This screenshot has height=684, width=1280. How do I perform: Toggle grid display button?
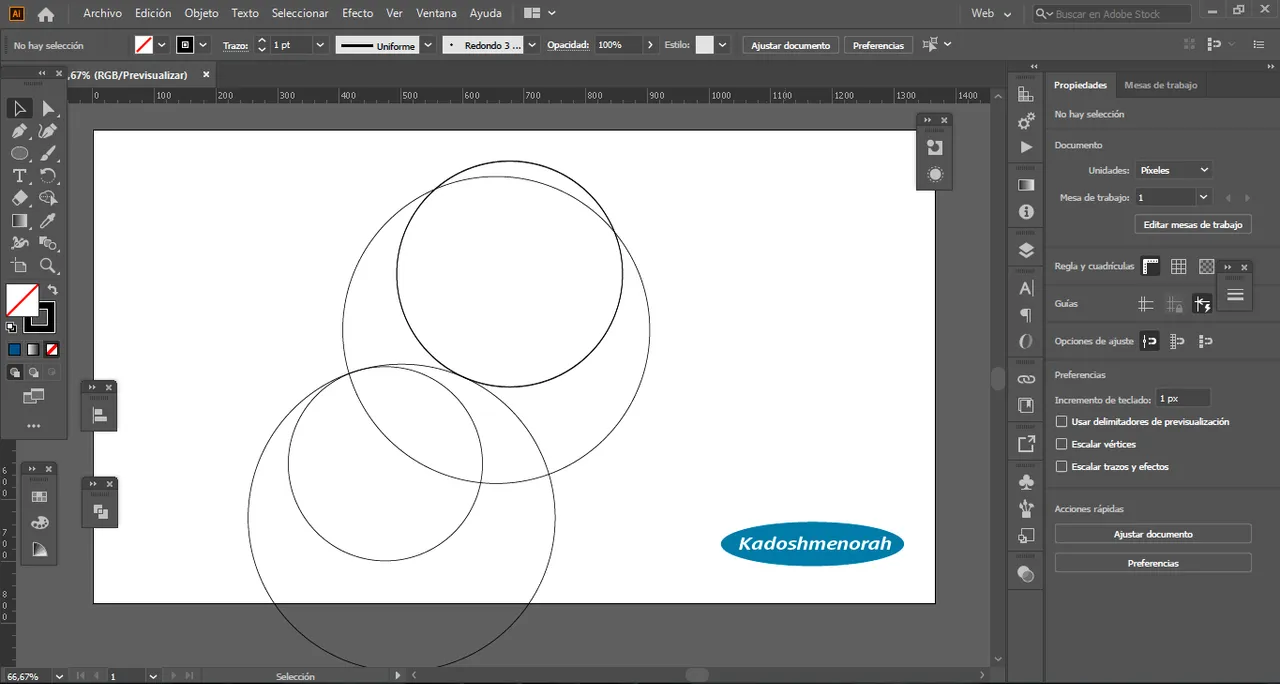point(1179,267)
